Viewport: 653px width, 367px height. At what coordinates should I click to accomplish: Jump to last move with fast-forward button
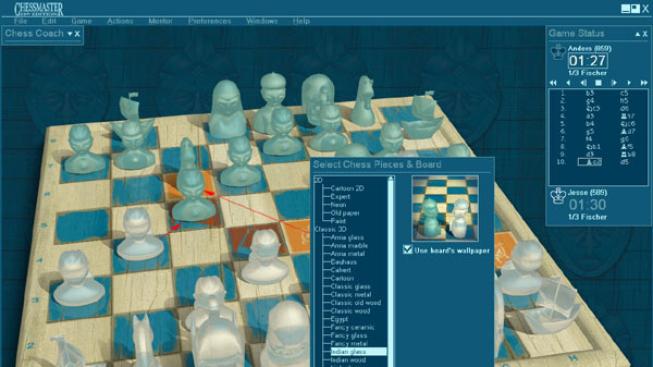click(644, 83)
